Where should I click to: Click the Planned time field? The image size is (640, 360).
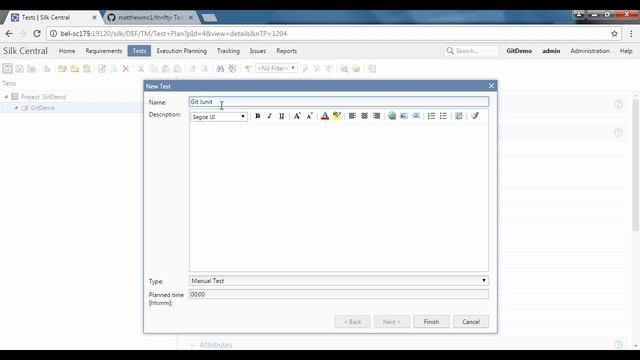[x=338, y=294]
